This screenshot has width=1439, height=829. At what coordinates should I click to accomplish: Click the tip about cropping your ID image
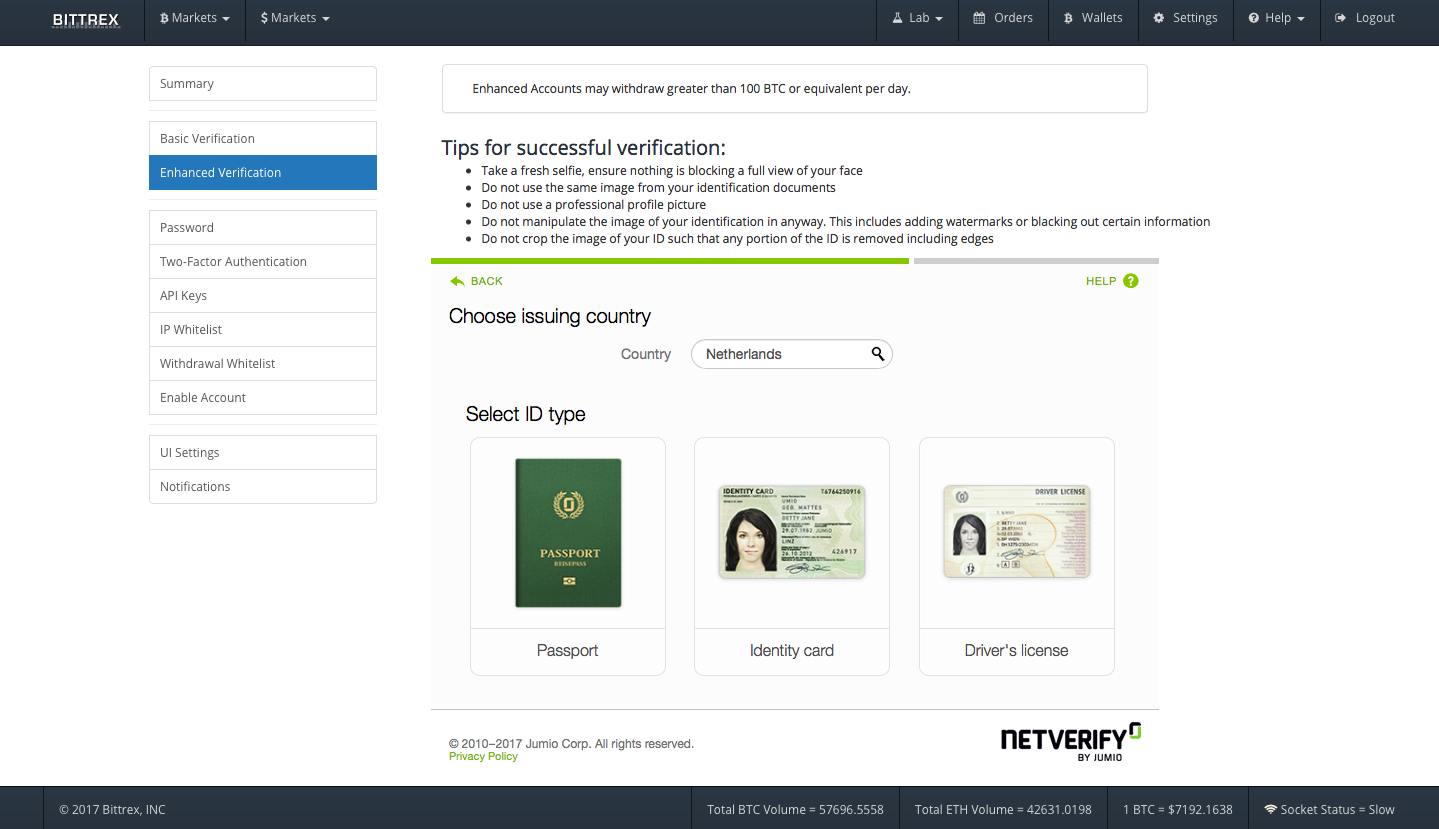click(738, 239)
